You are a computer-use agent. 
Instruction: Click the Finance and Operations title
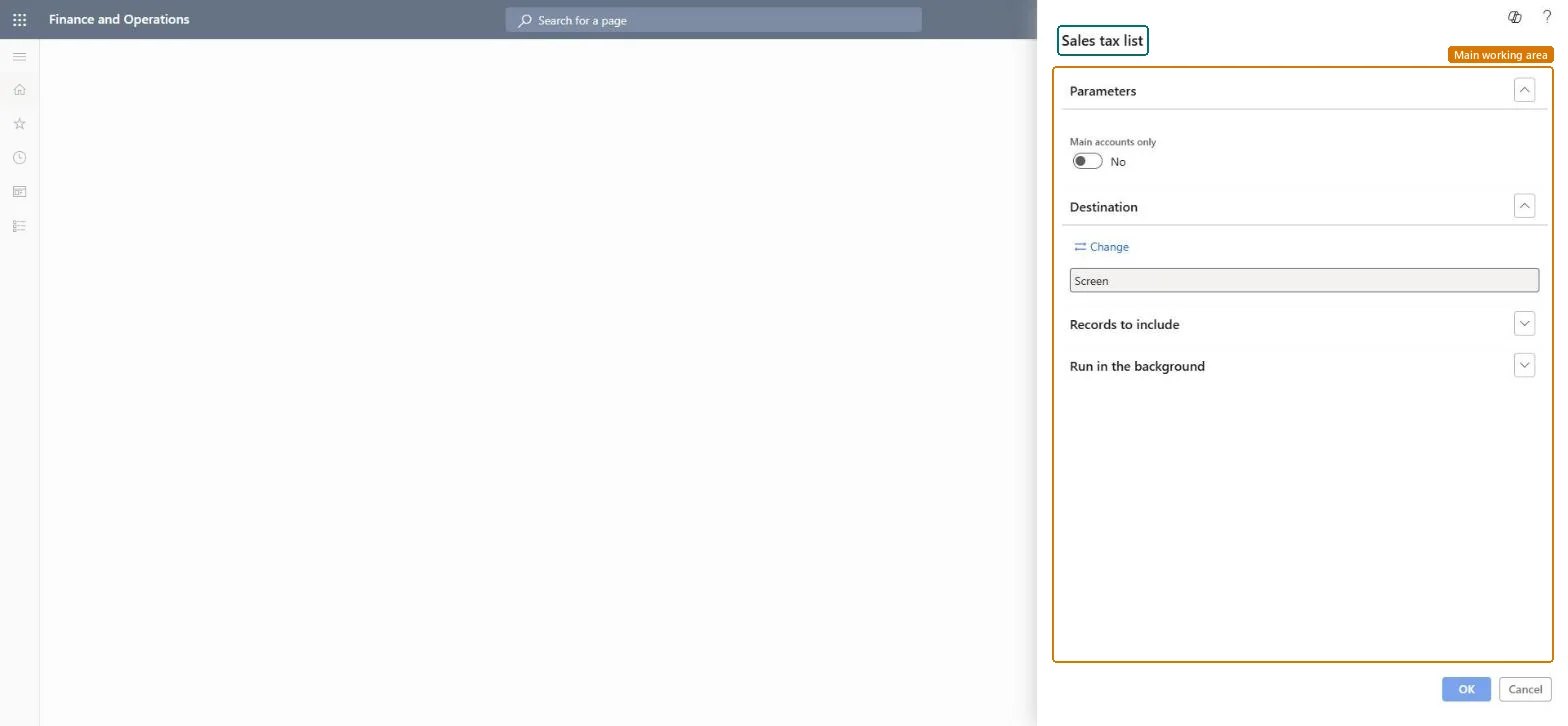[119, 19]
